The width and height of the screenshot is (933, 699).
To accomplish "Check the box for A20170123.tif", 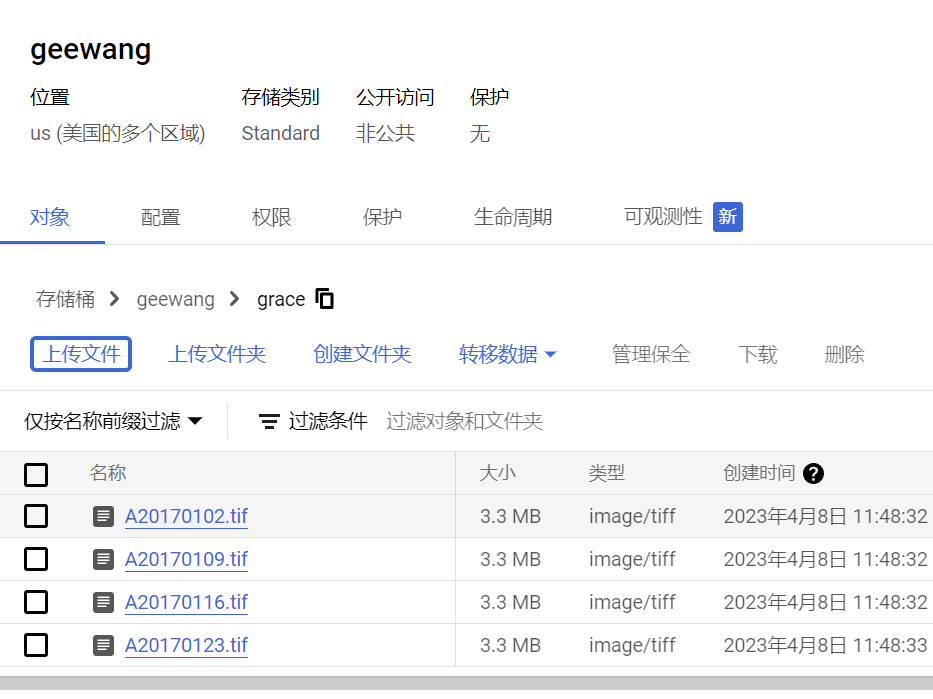I will pyautogui.click(x=36, y=645).
